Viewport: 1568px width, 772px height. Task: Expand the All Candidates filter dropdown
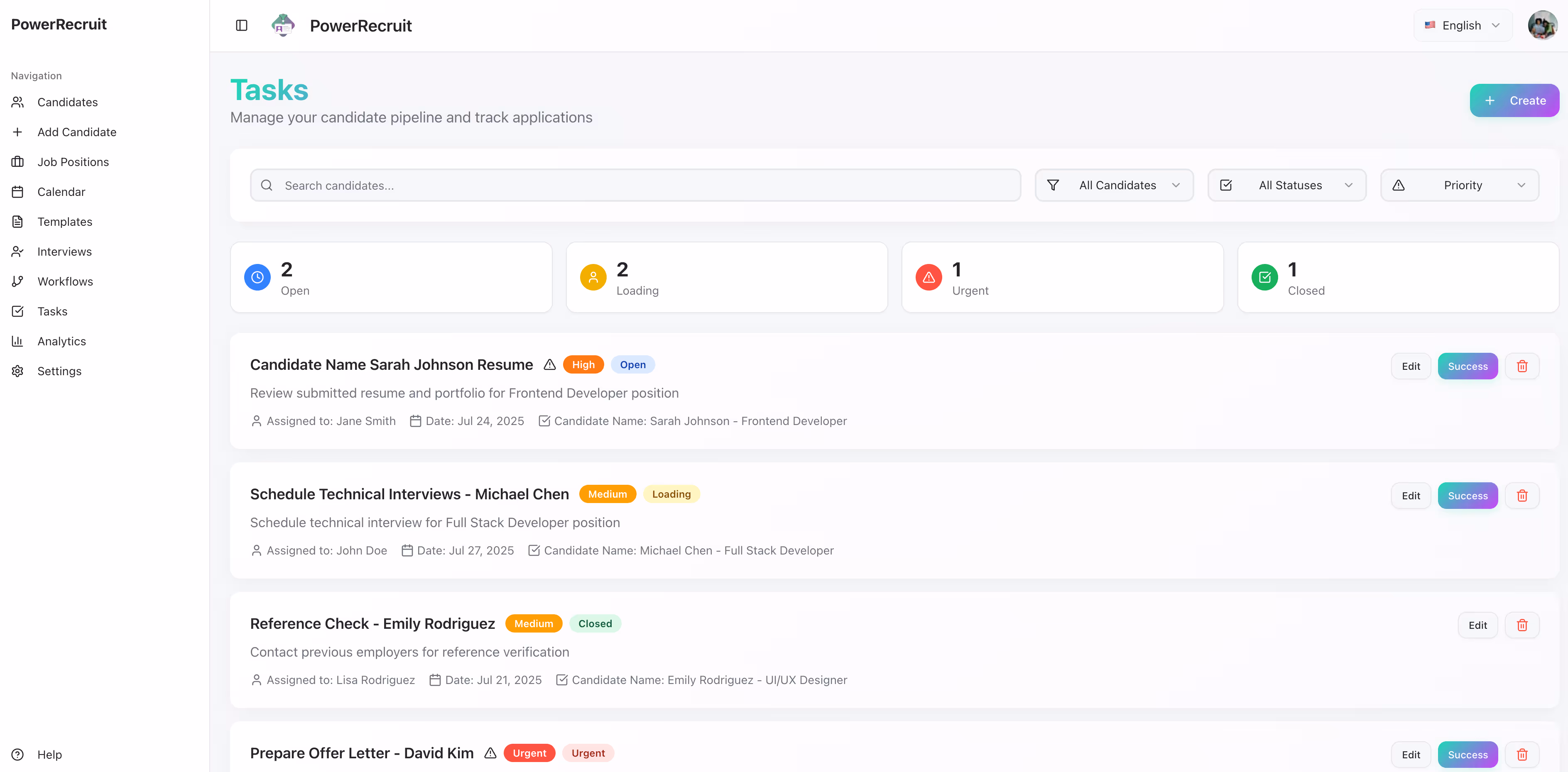(1114, 186)
